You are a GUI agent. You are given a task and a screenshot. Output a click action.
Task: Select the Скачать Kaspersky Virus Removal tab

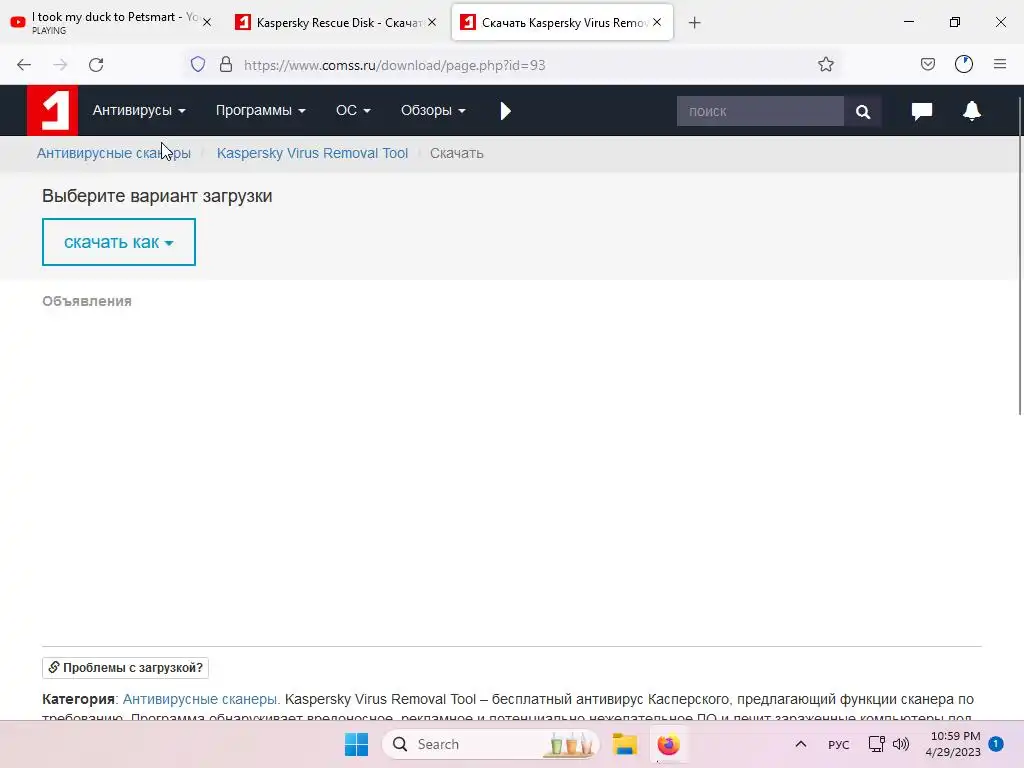pos(562,22)
